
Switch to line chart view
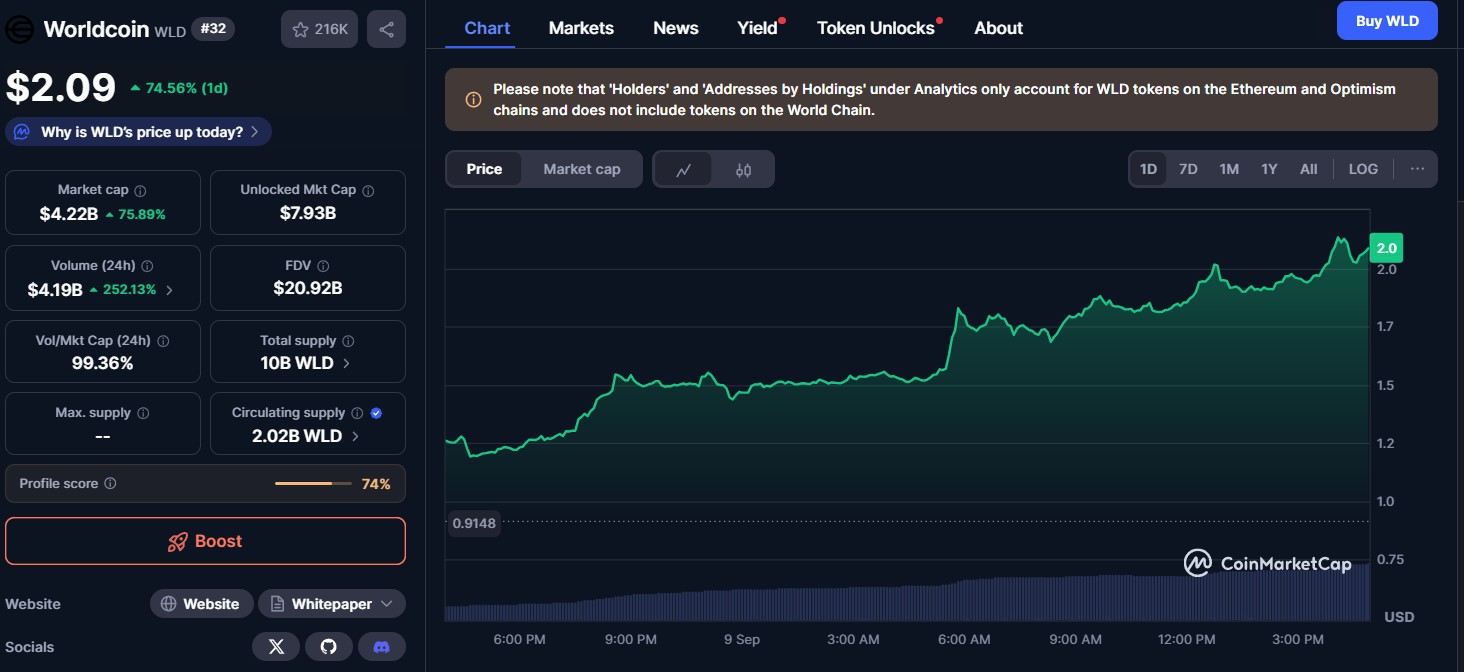684,170
